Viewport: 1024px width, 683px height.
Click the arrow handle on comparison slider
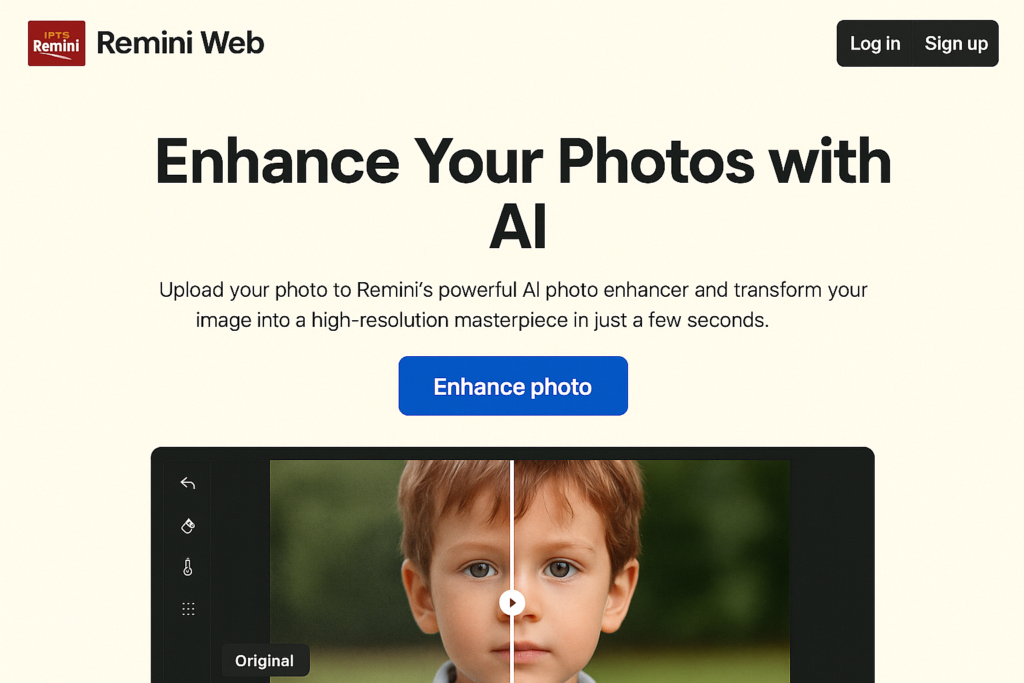point(512,602)
